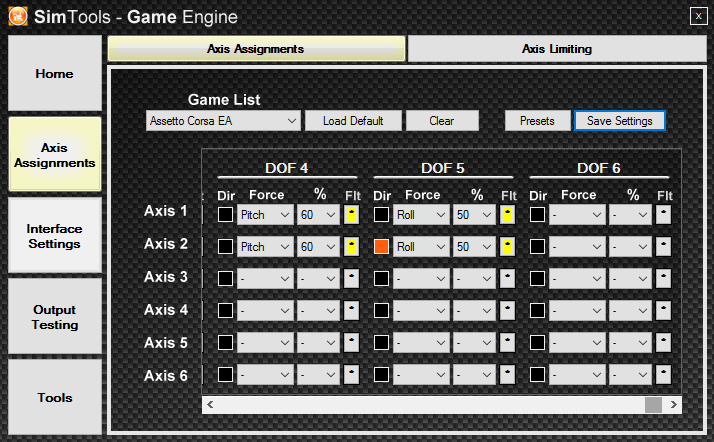The height and width of the screenshot is (442, 714).
Task: Toggle Axis 1 DOF 6 filter button
Action: [663, 214]
